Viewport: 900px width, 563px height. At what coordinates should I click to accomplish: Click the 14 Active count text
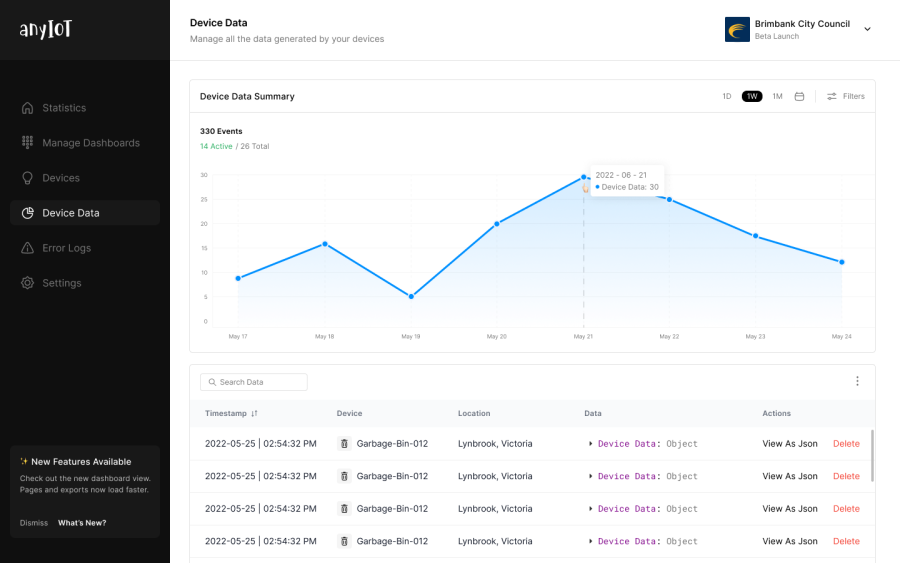[x=216, y=146]
